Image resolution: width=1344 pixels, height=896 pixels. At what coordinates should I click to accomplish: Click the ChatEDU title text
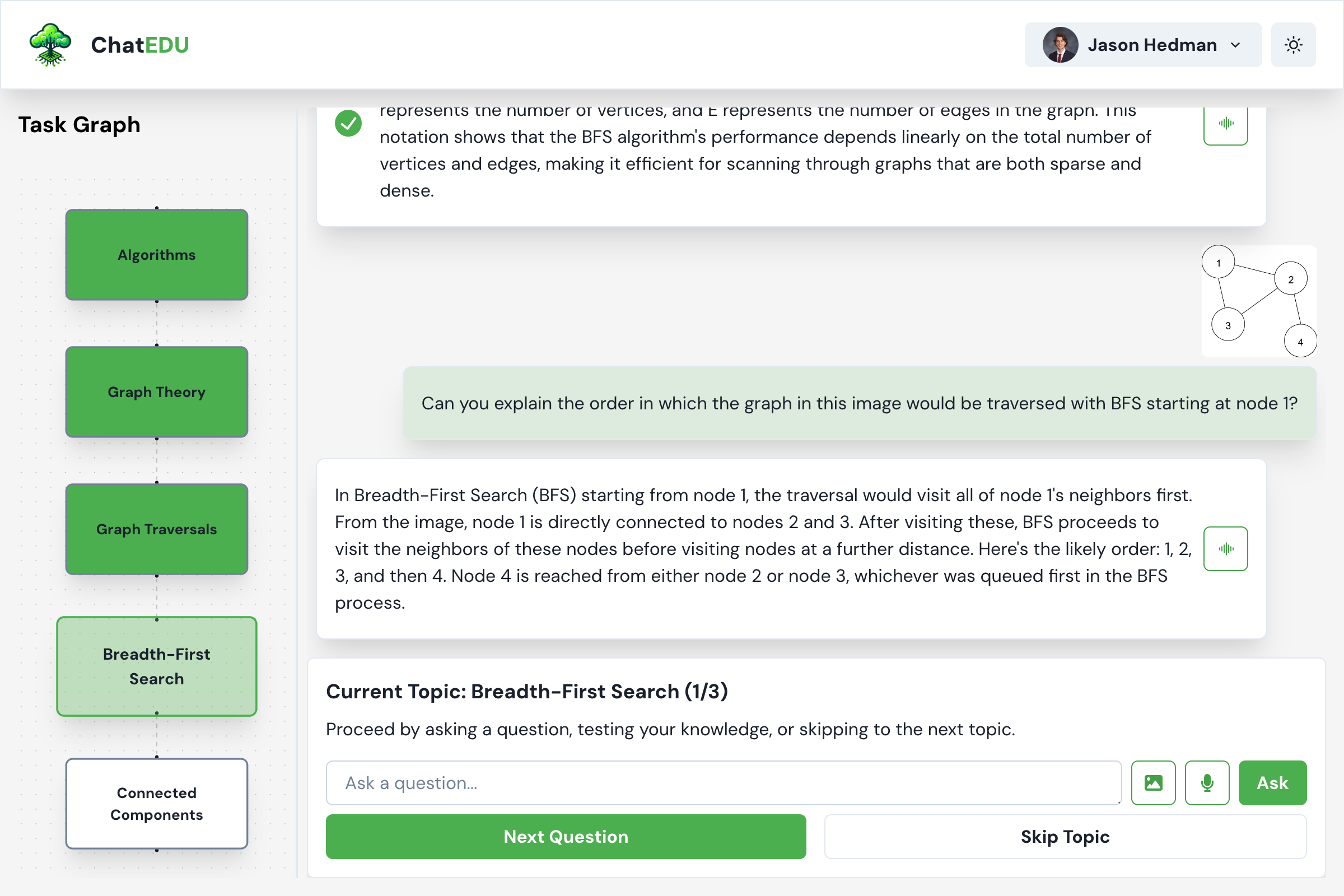[140, 45]
